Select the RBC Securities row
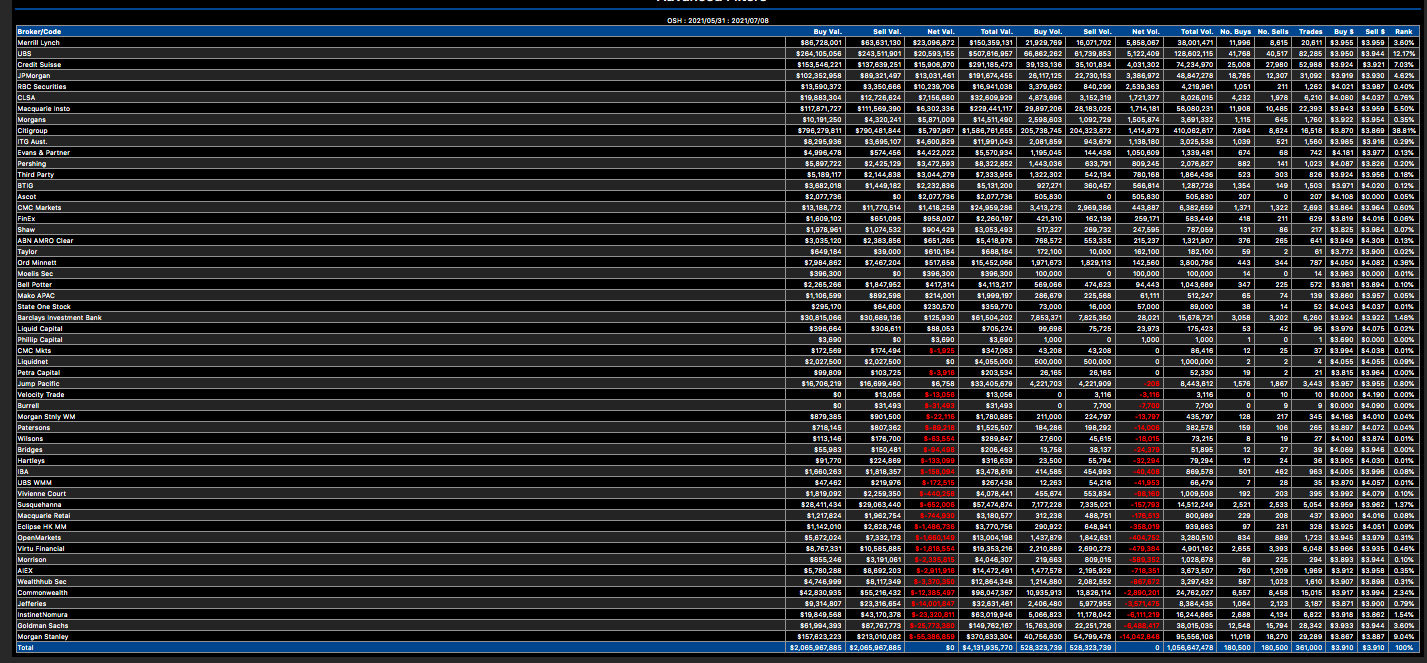 pos(717,87)
